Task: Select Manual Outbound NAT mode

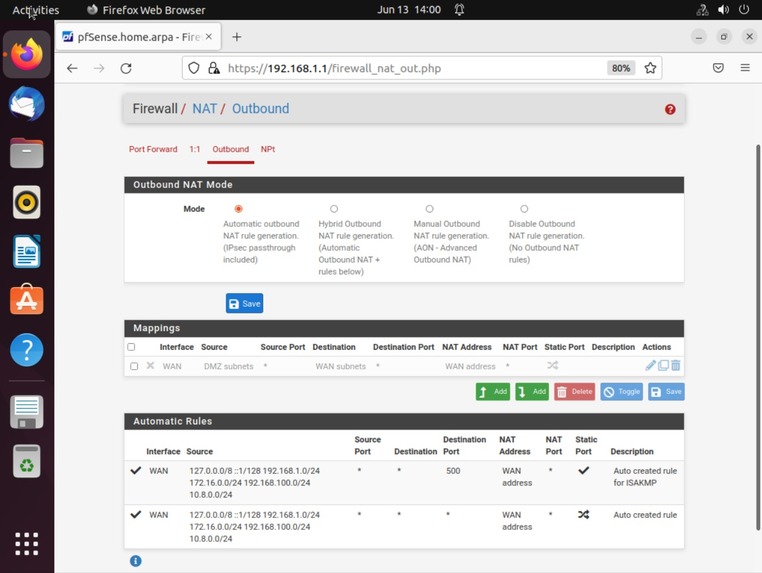Action: (x=429, y=209)
